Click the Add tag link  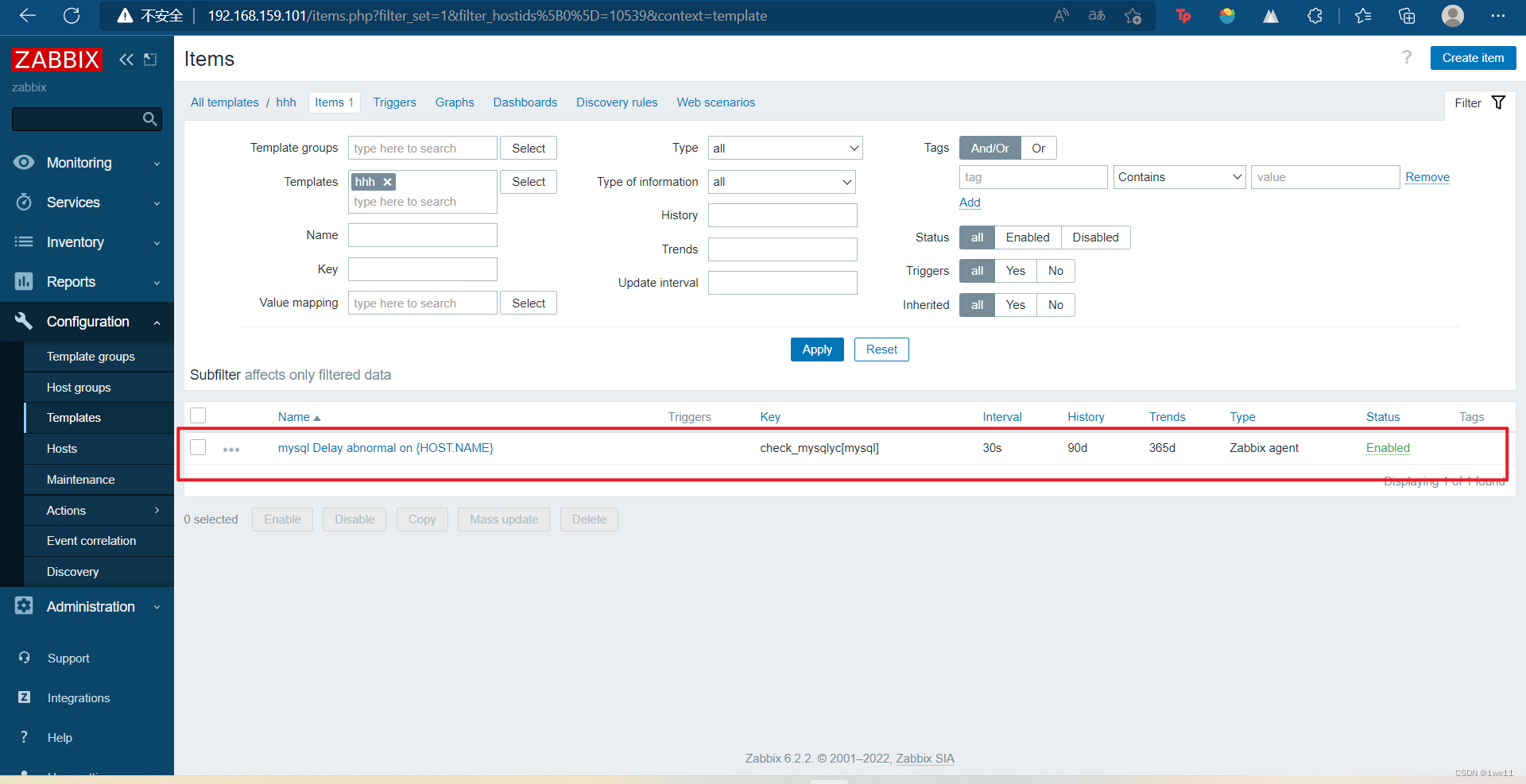point(970,203)
